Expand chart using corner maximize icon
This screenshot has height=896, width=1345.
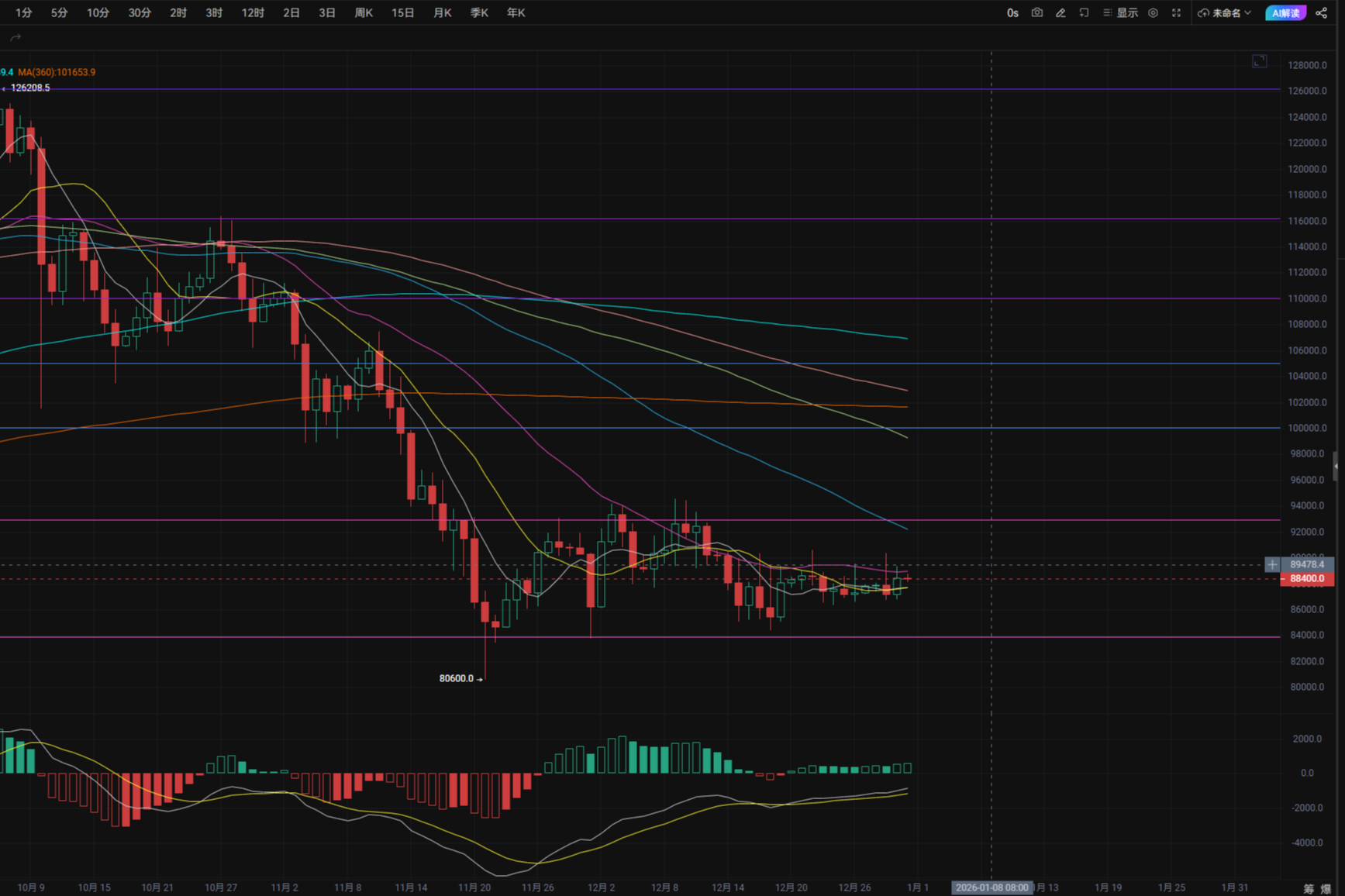(x=1259, y=61)
